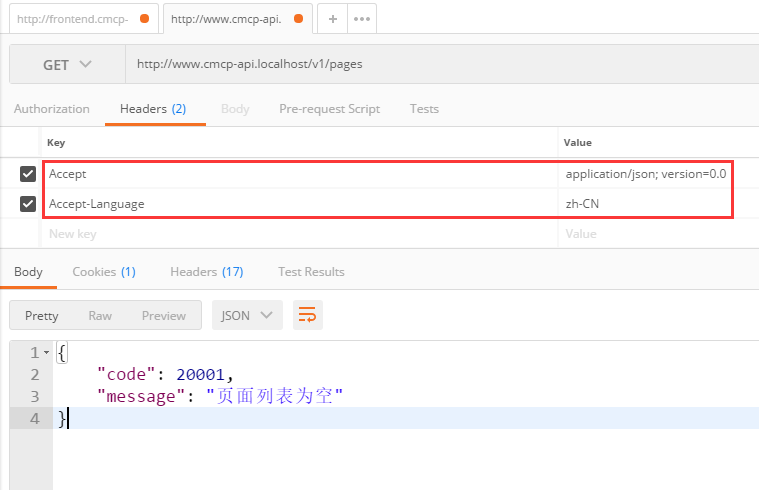Open the Pre-request Script tab
The height and width of the screenshot is (490, 759).
[x=329, y=109]
